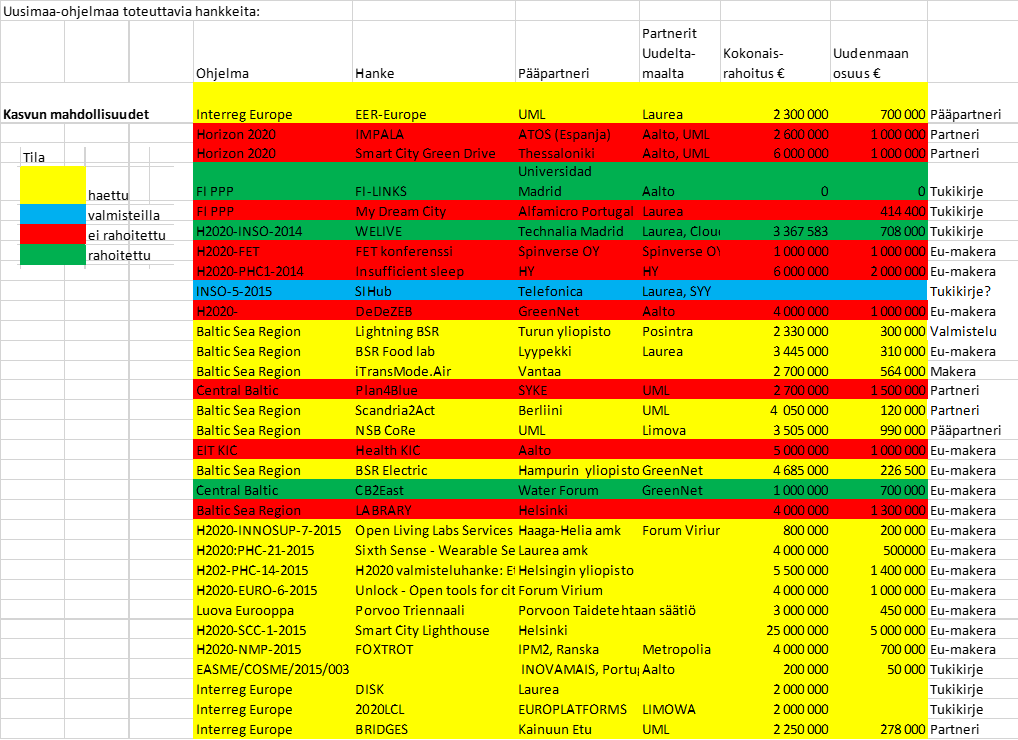Screen dimensions: 1018x740
Task: Click the 'My Dream City' cell
Action: 434,211
